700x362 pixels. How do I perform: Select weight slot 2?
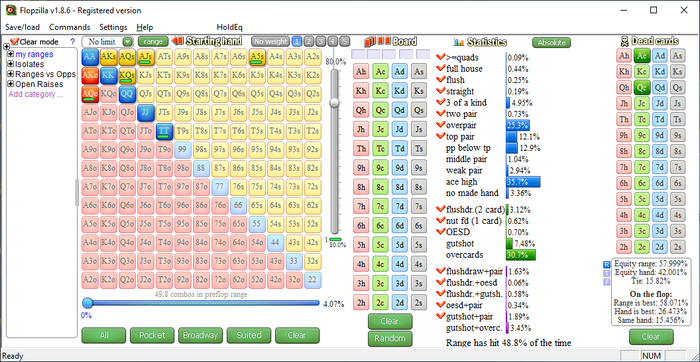309,42
